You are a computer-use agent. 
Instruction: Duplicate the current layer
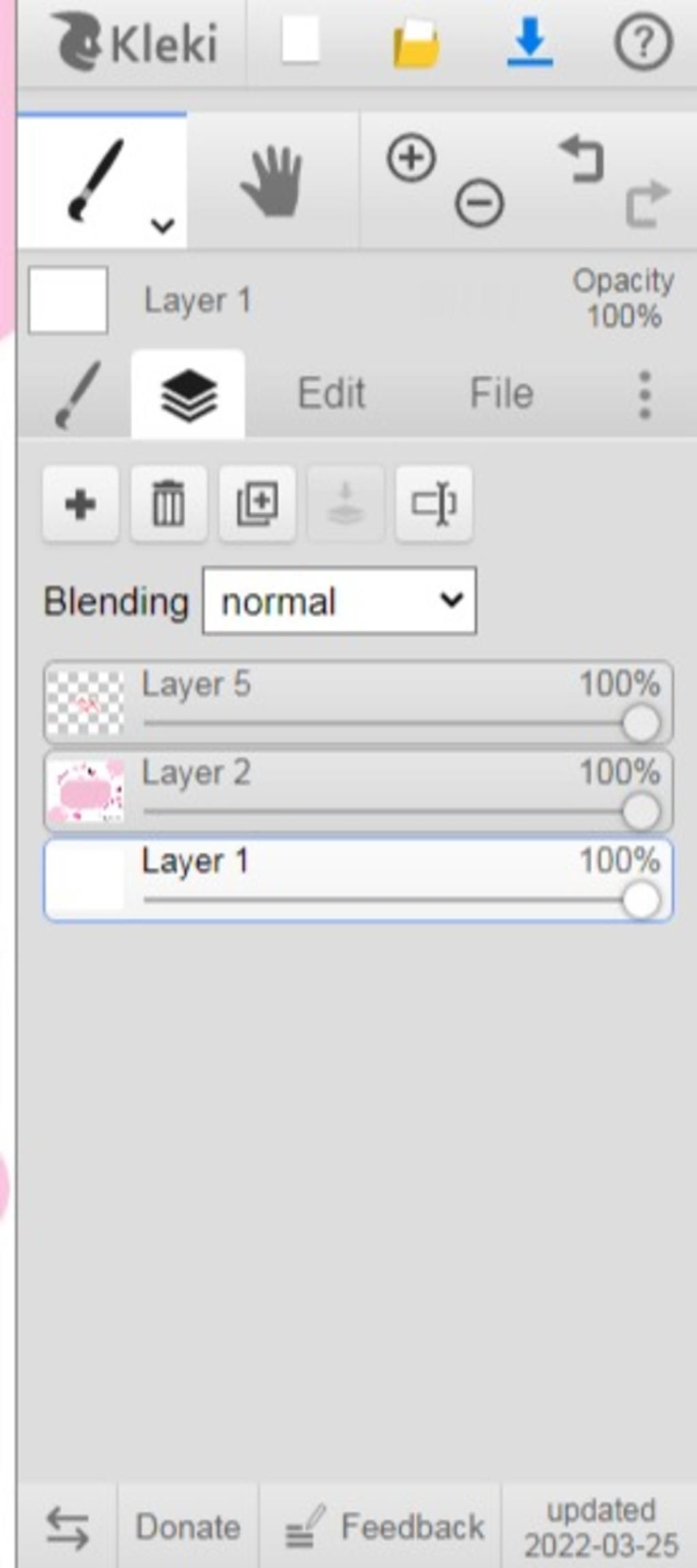coord(257,504)
